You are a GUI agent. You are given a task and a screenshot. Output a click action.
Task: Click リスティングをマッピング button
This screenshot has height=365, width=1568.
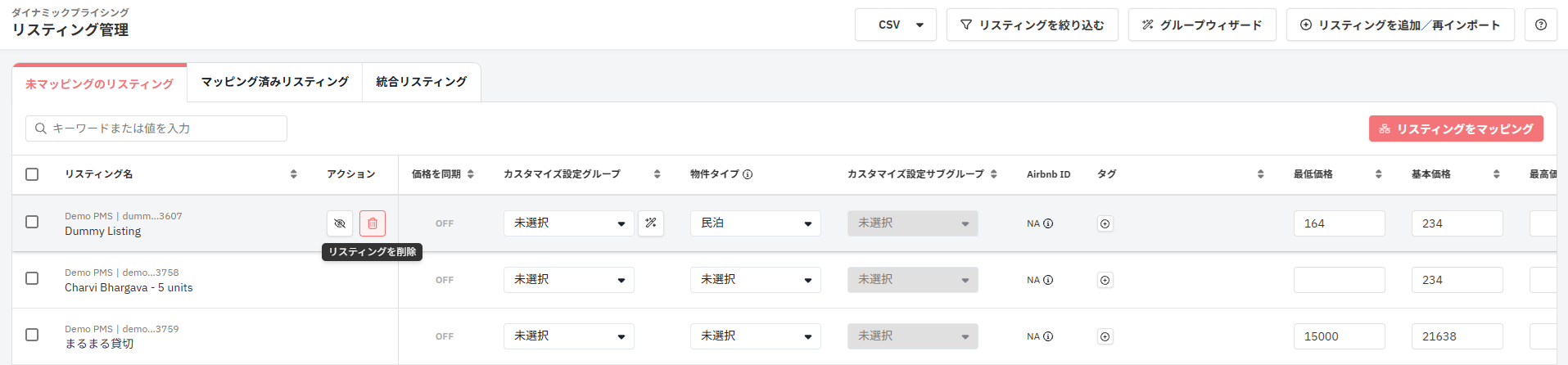point(1456,128)
